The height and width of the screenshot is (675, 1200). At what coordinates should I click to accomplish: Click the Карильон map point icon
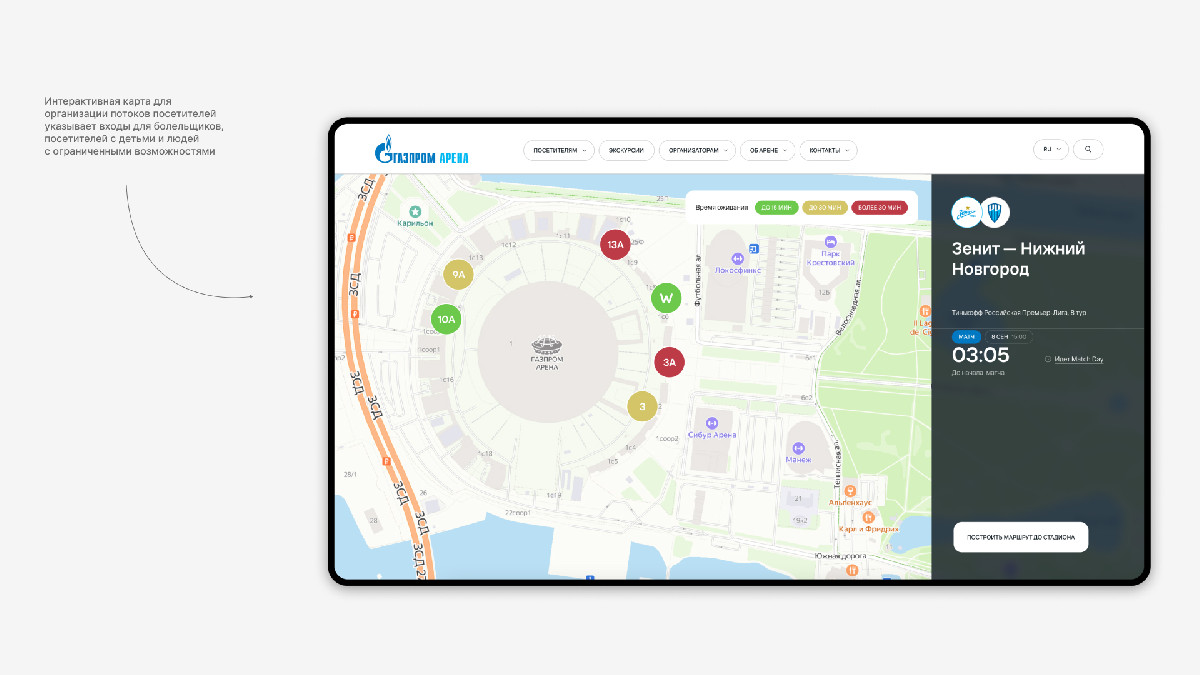pyautogui.click(x=414, y=212)
